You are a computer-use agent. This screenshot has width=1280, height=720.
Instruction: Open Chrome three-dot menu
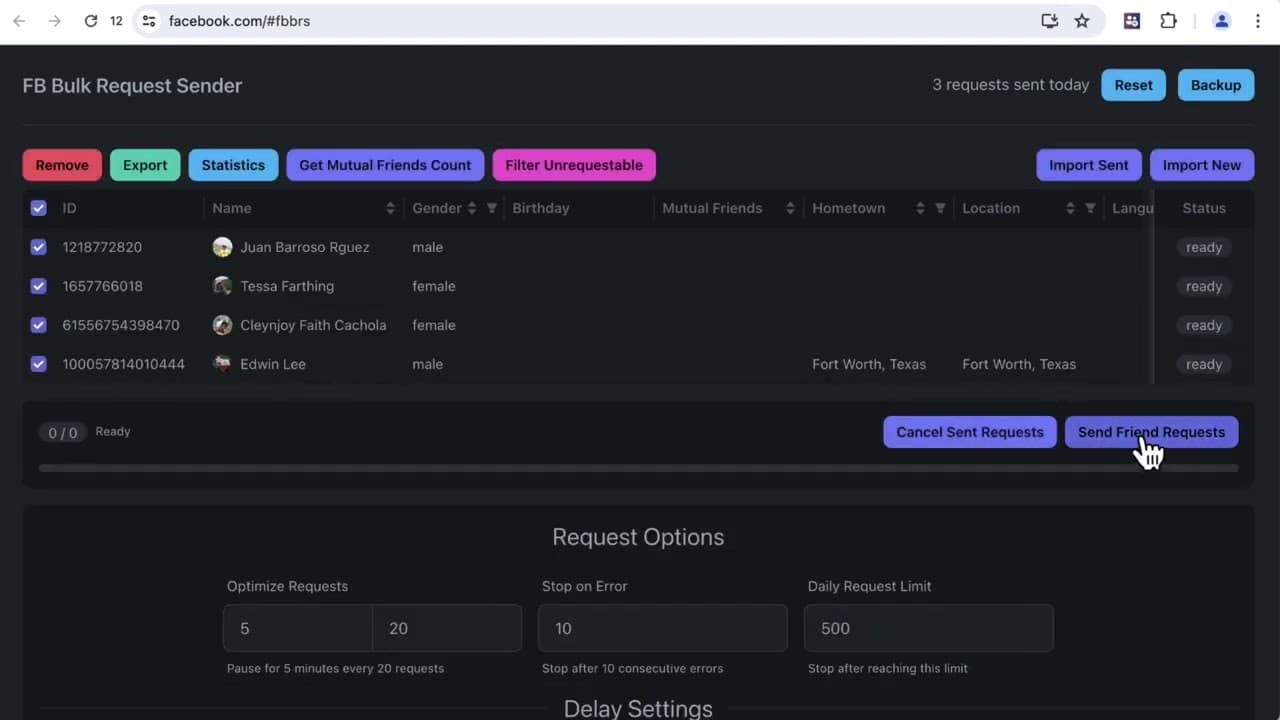[x=1258, y=21]
